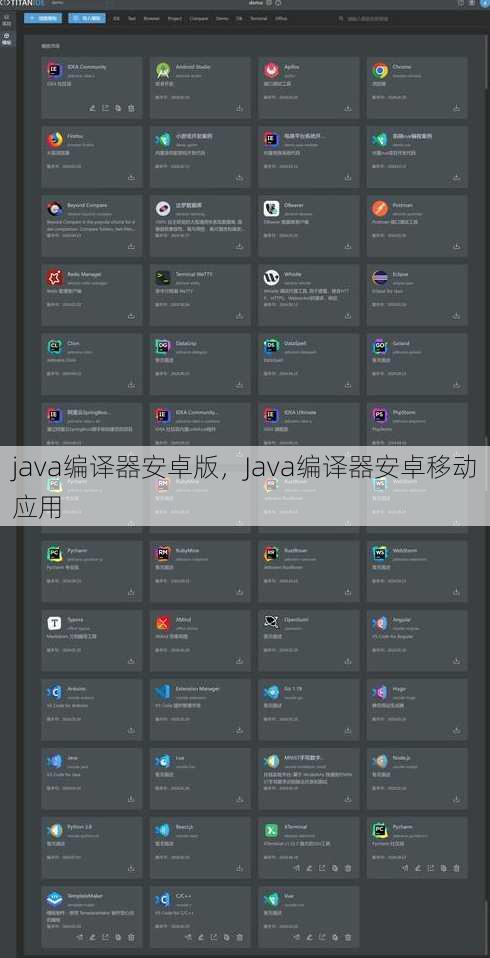Image resolution: width=490 pixels, height=958 pixels.
Task: Download the Android Studio template
Action: pos(240,108)
